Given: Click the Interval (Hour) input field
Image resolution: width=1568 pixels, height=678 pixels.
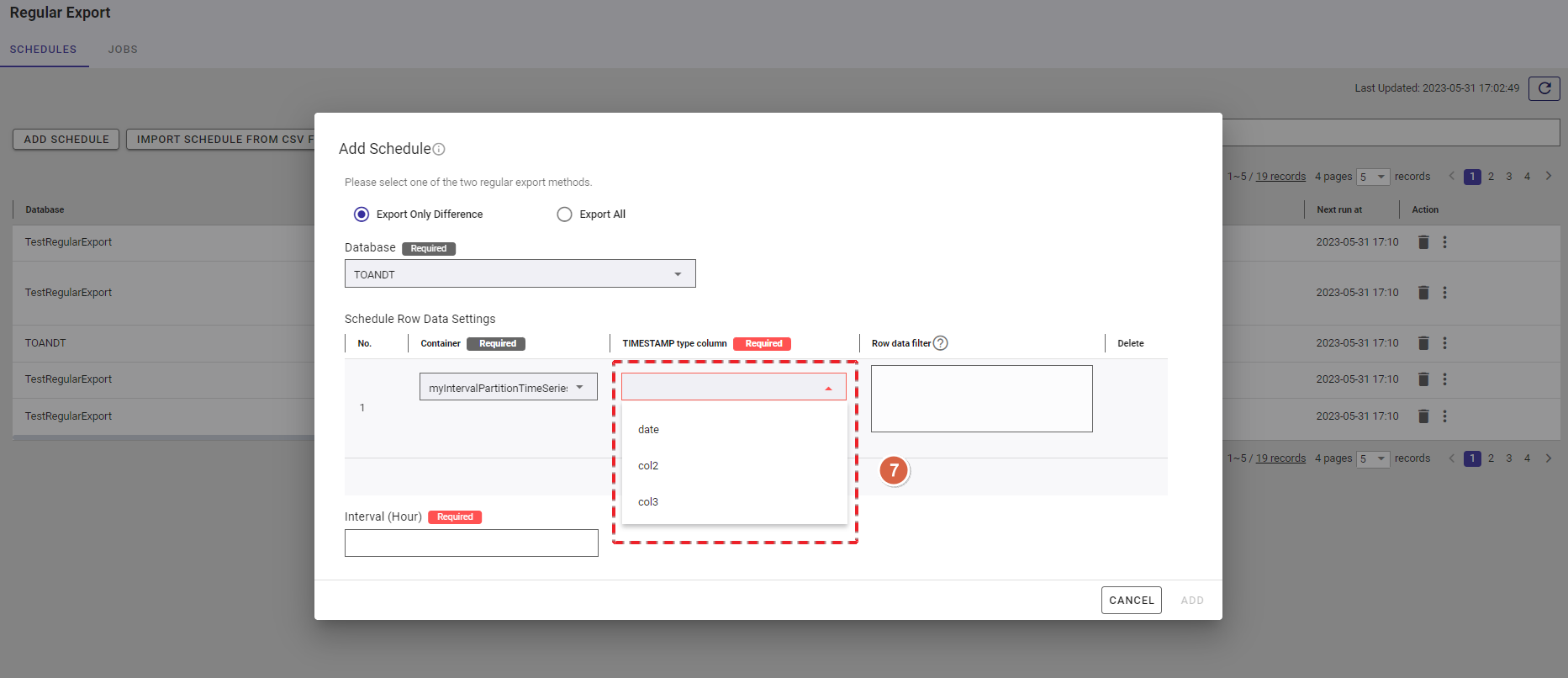Looking at the screenshot, I should (471, 543).
